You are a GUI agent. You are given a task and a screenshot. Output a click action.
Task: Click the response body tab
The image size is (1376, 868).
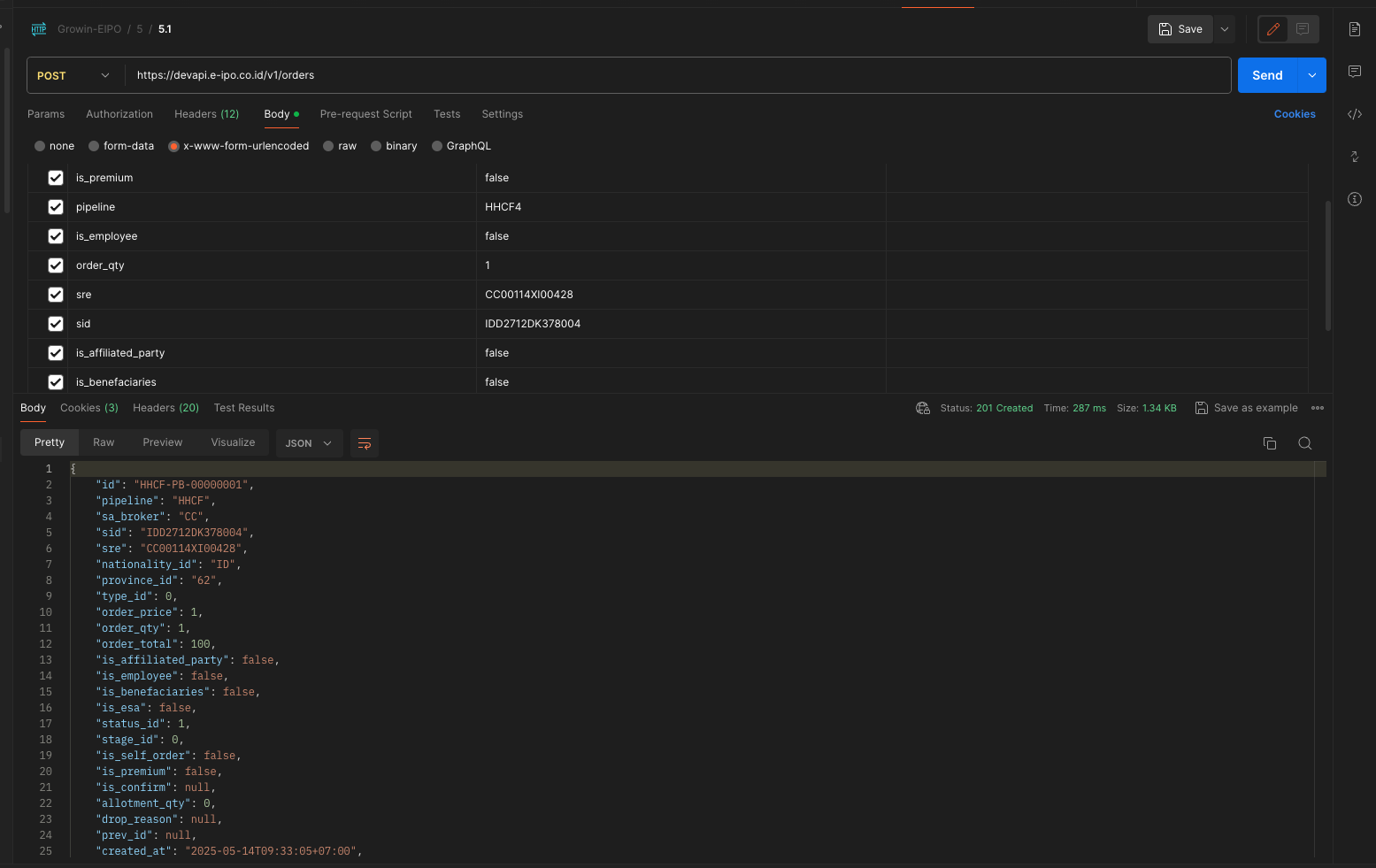tap(33, 408)
